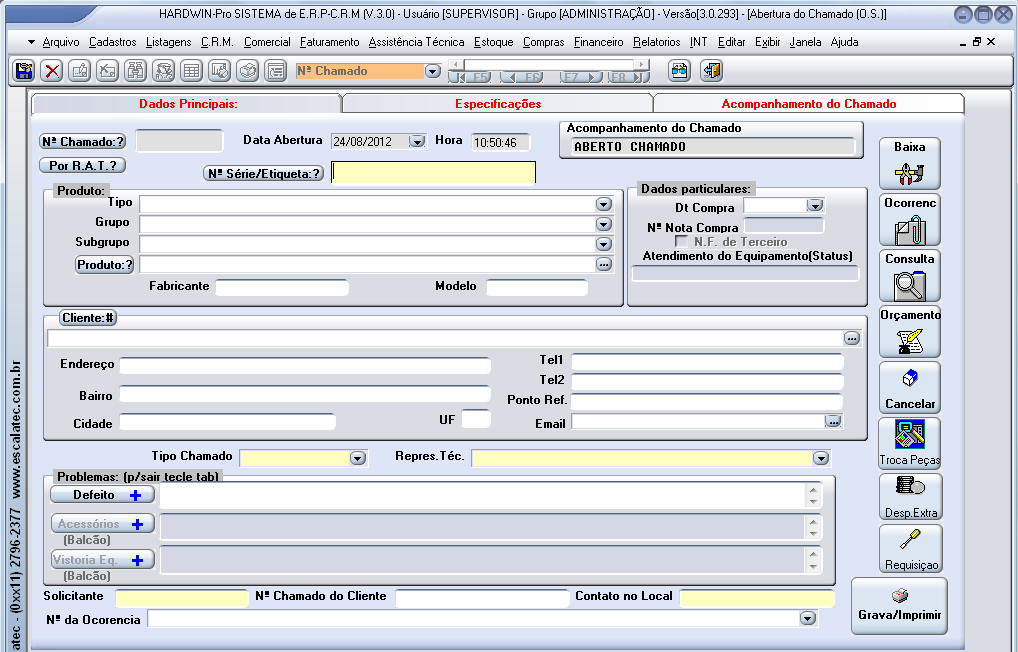Toggle the N.F. de Terceiro checkbox
1018x652 pixels.
[683, 242]
